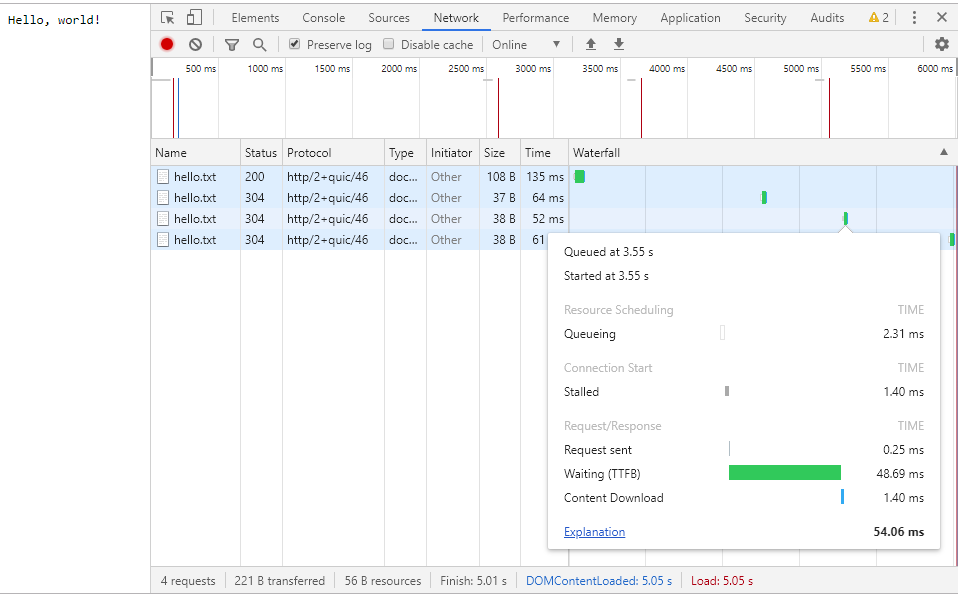Sort by the Initiator column header

pos(453,153)
